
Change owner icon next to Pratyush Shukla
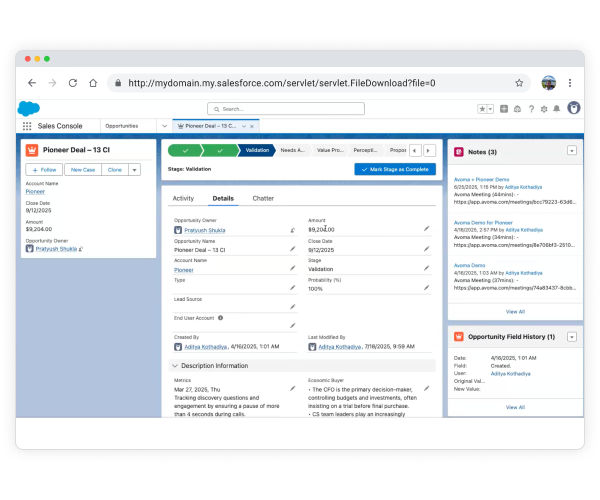tap(292, 230)
